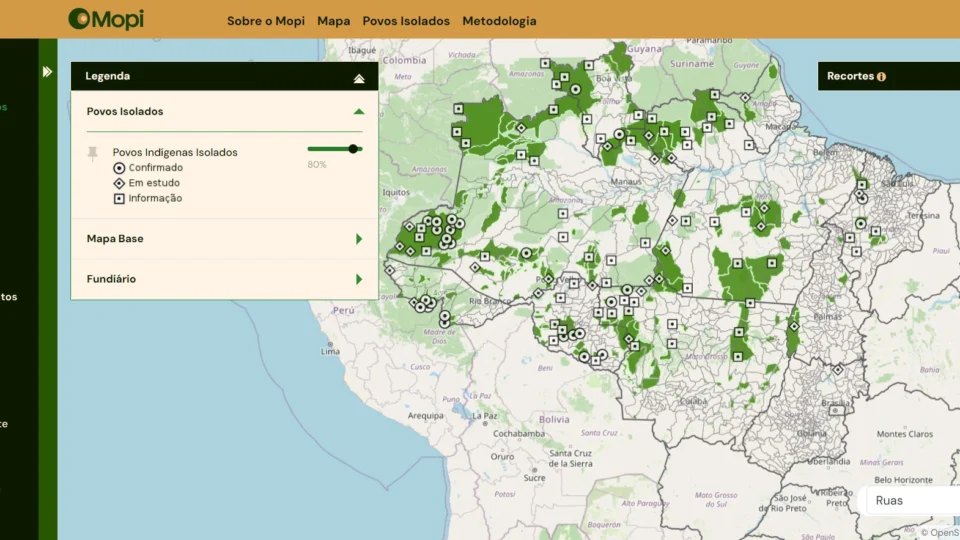Click the Mopi logo in the header
Viewport: 960px width, 540px height.
click(106, 19)
